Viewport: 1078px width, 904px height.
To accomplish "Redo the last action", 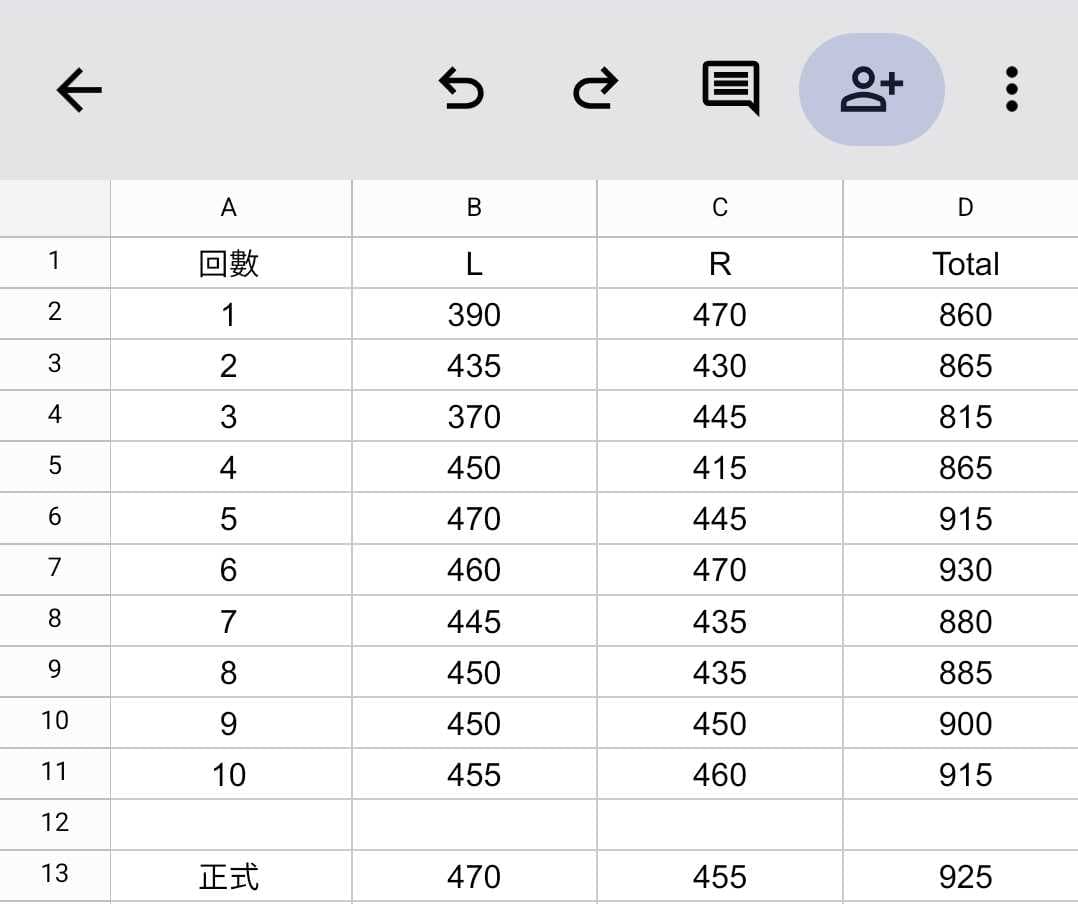I will (x=595, y=89).
